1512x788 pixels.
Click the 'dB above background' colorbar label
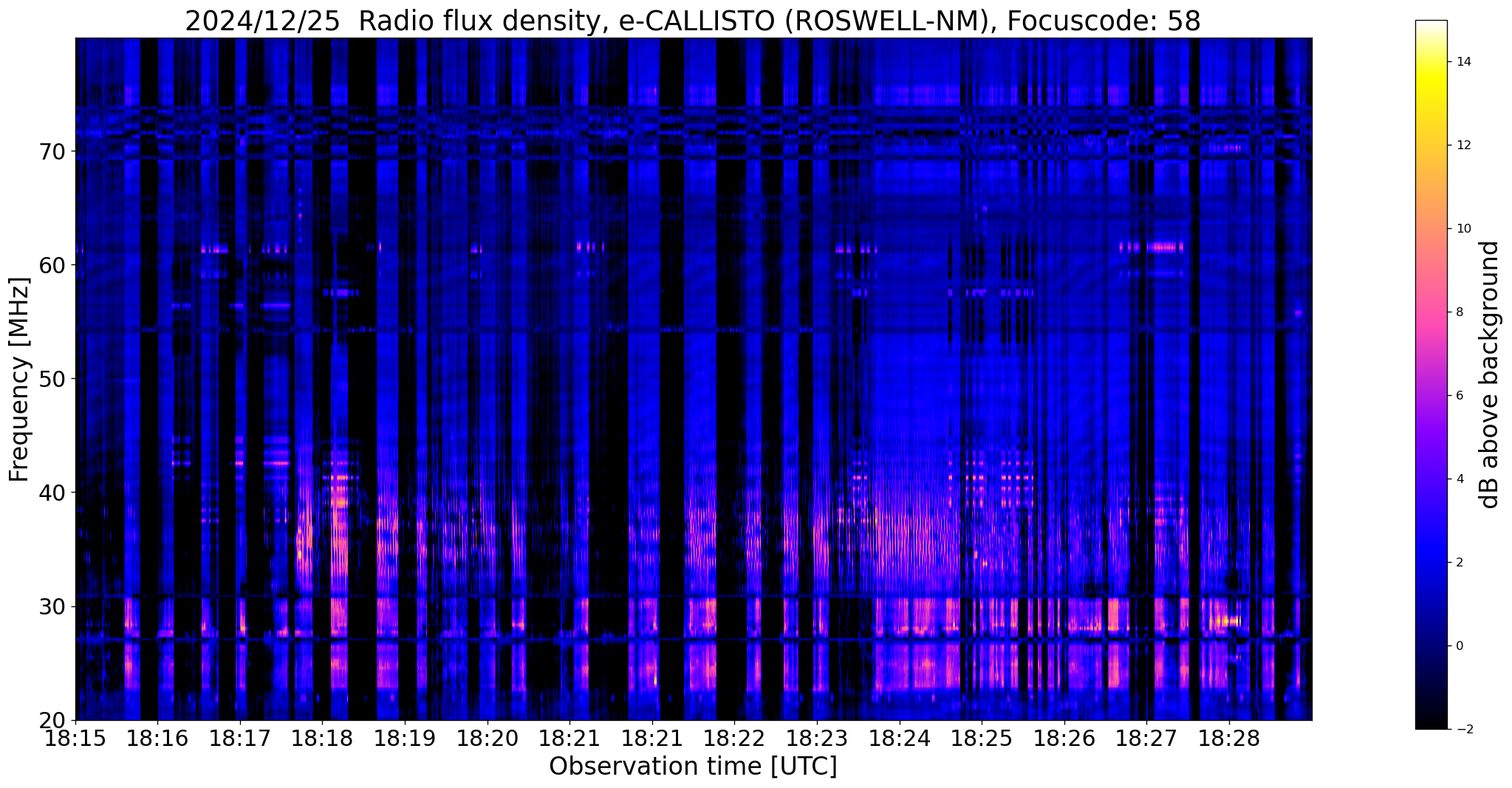click(1490, 374)
